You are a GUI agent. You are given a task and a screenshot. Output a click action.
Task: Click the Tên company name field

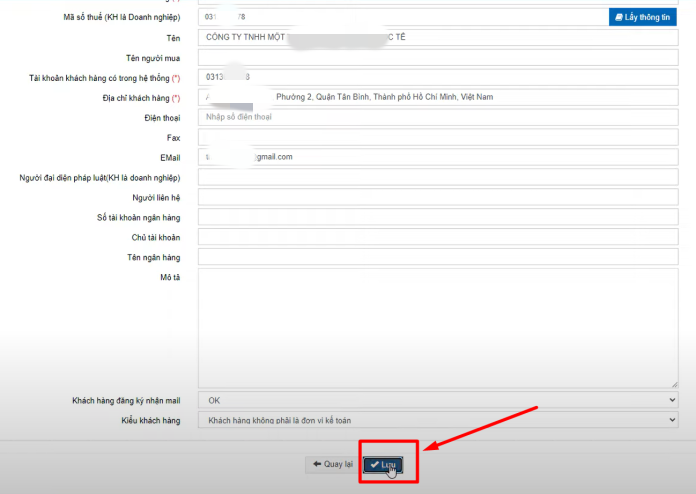(x=438, y=37)
